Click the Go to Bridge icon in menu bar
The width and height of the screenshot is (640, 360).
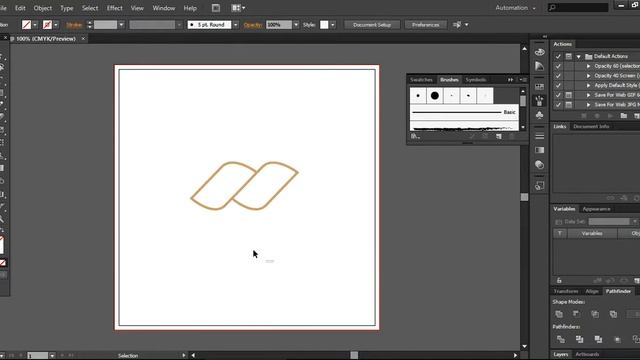216,8
